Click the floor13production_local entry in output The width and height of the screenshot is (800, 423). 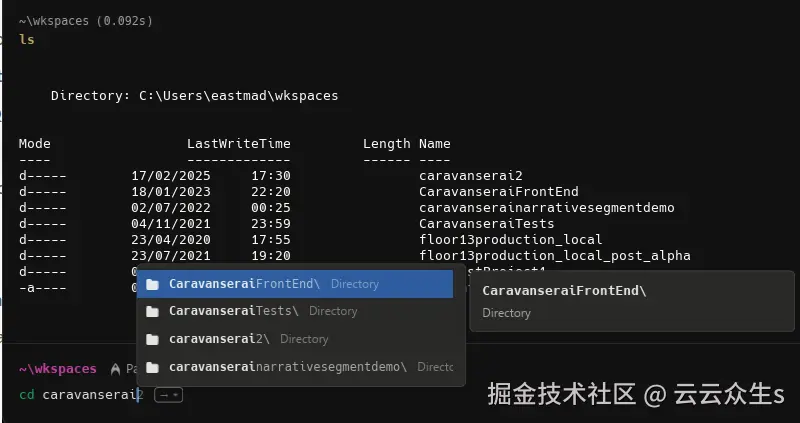pyautogui.click(x=510, y=239)
